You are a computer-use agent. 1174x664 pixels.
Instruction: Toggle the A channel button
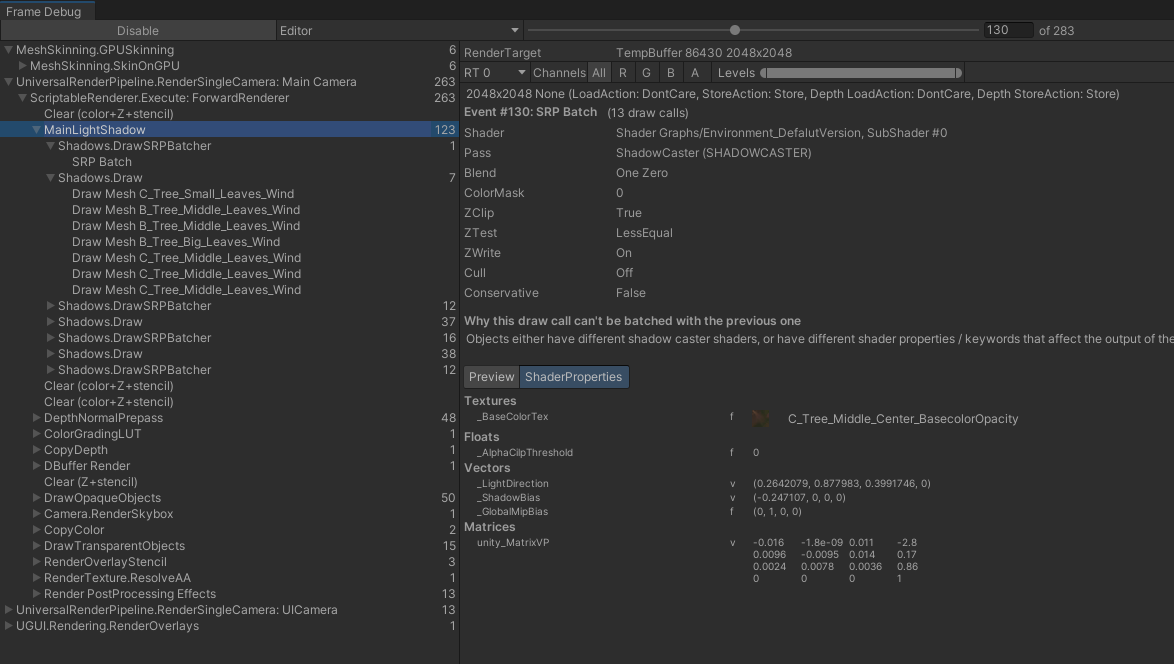pyautogui.click(x=695, y=73)
